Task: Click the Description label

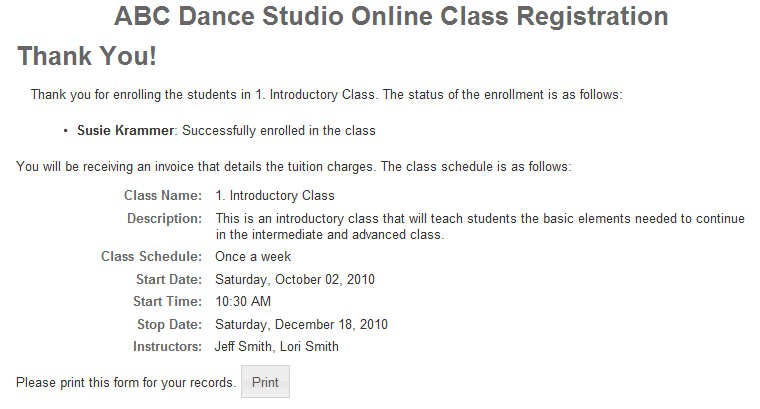Action: click(164, 219)
